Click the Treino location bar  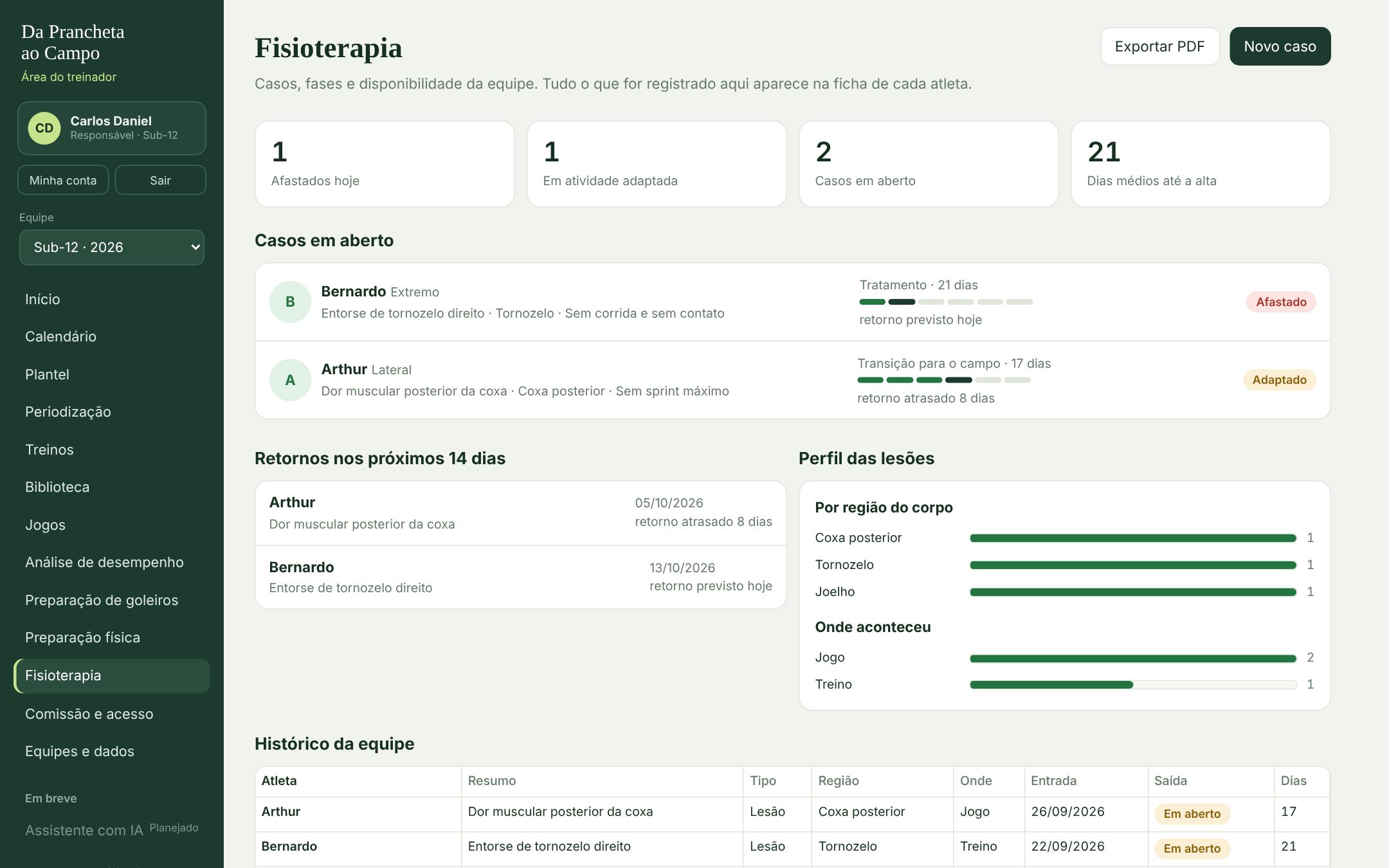(x=1133, y=685)
